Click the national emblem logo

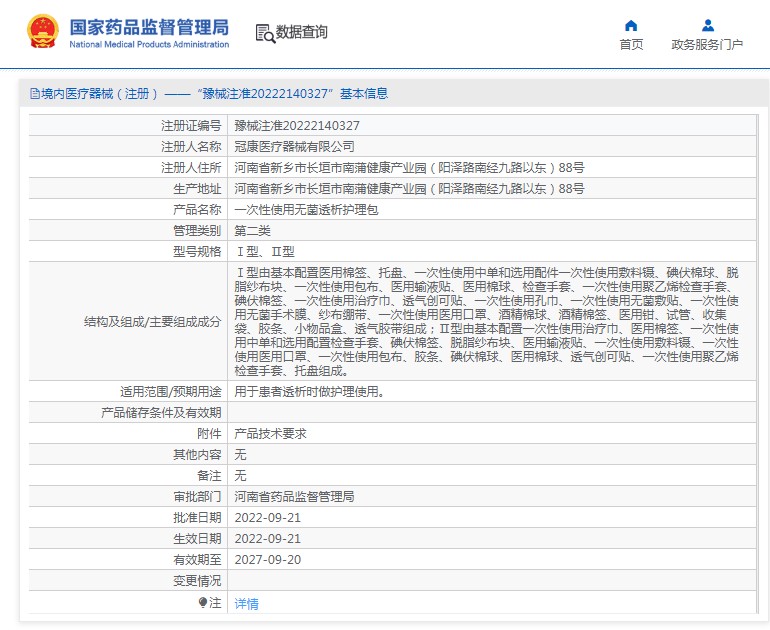43,32
